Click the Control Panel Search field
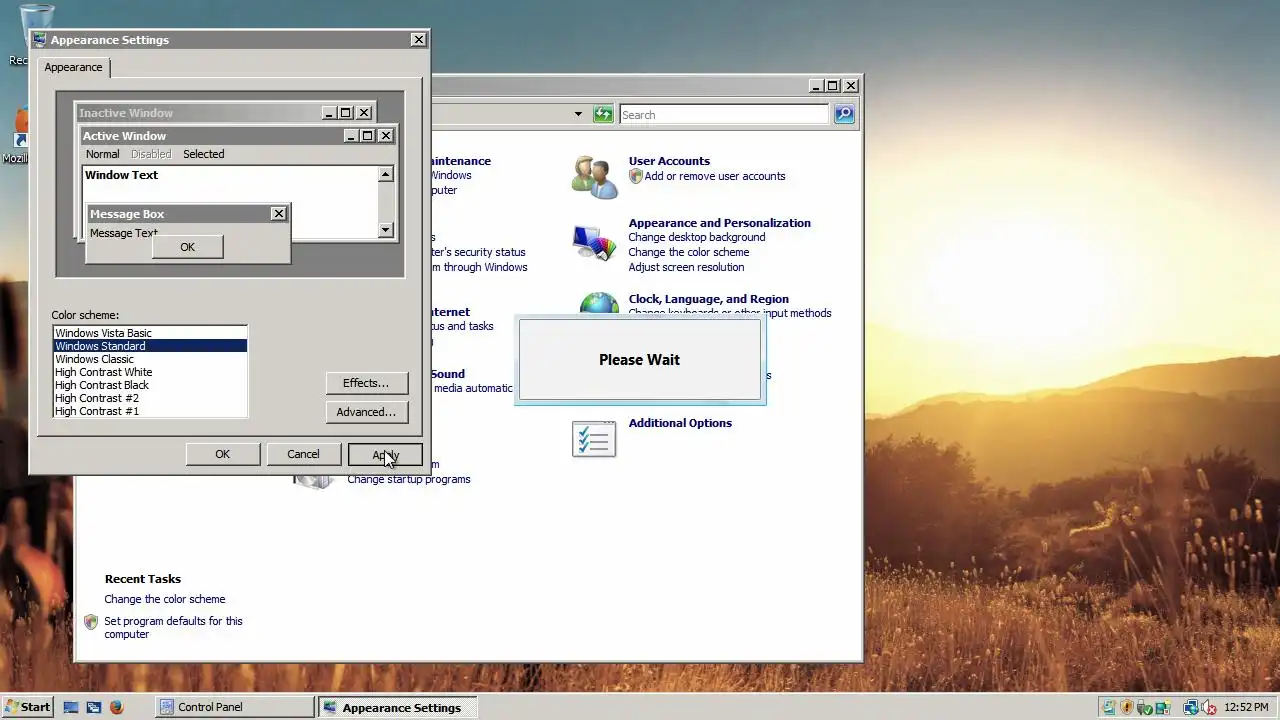 coord(724,115)
